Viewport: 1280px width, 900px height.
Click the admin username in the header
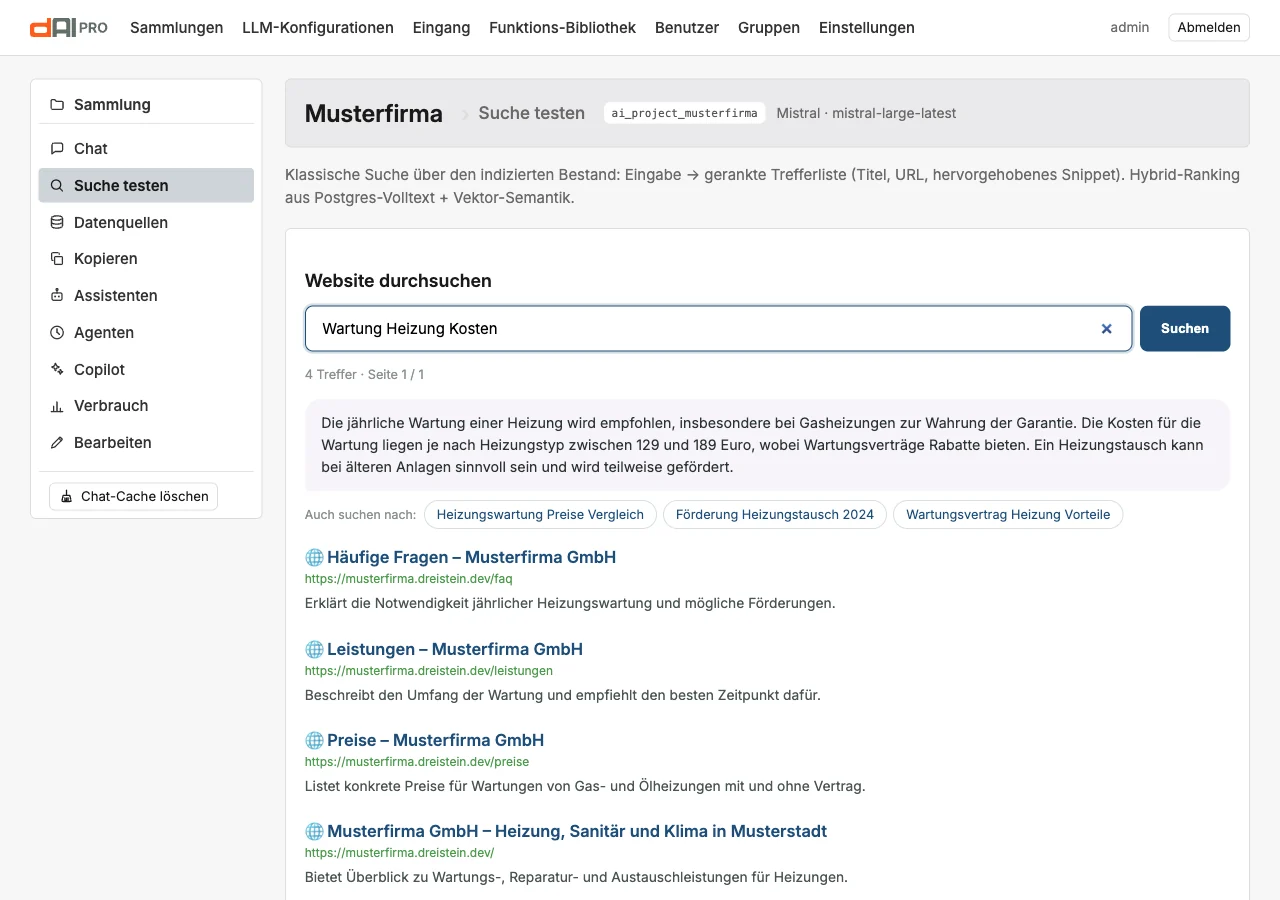[1130, 28]
